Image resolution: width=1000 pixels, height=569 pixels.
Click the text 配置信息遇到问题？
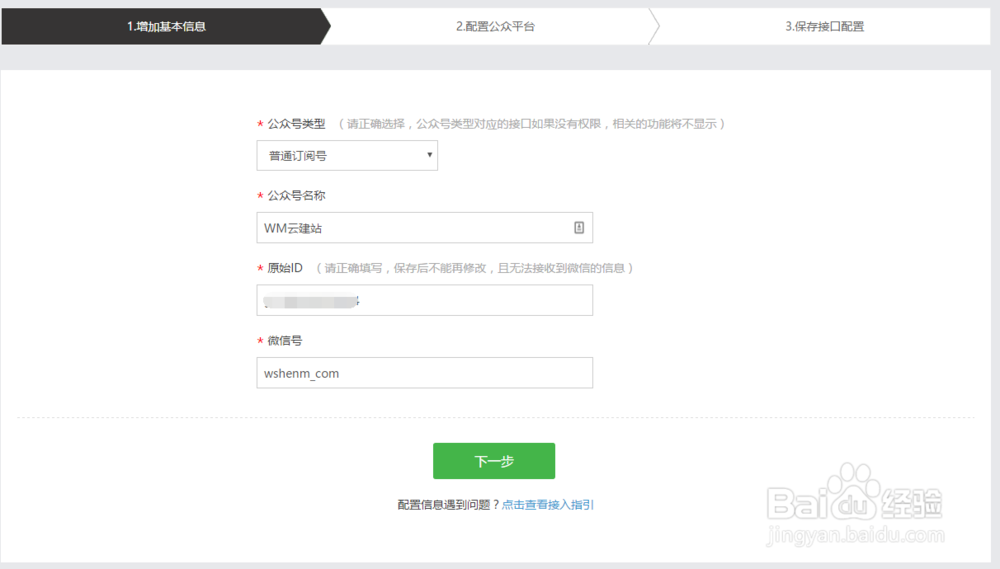click(x=449, y=505)
